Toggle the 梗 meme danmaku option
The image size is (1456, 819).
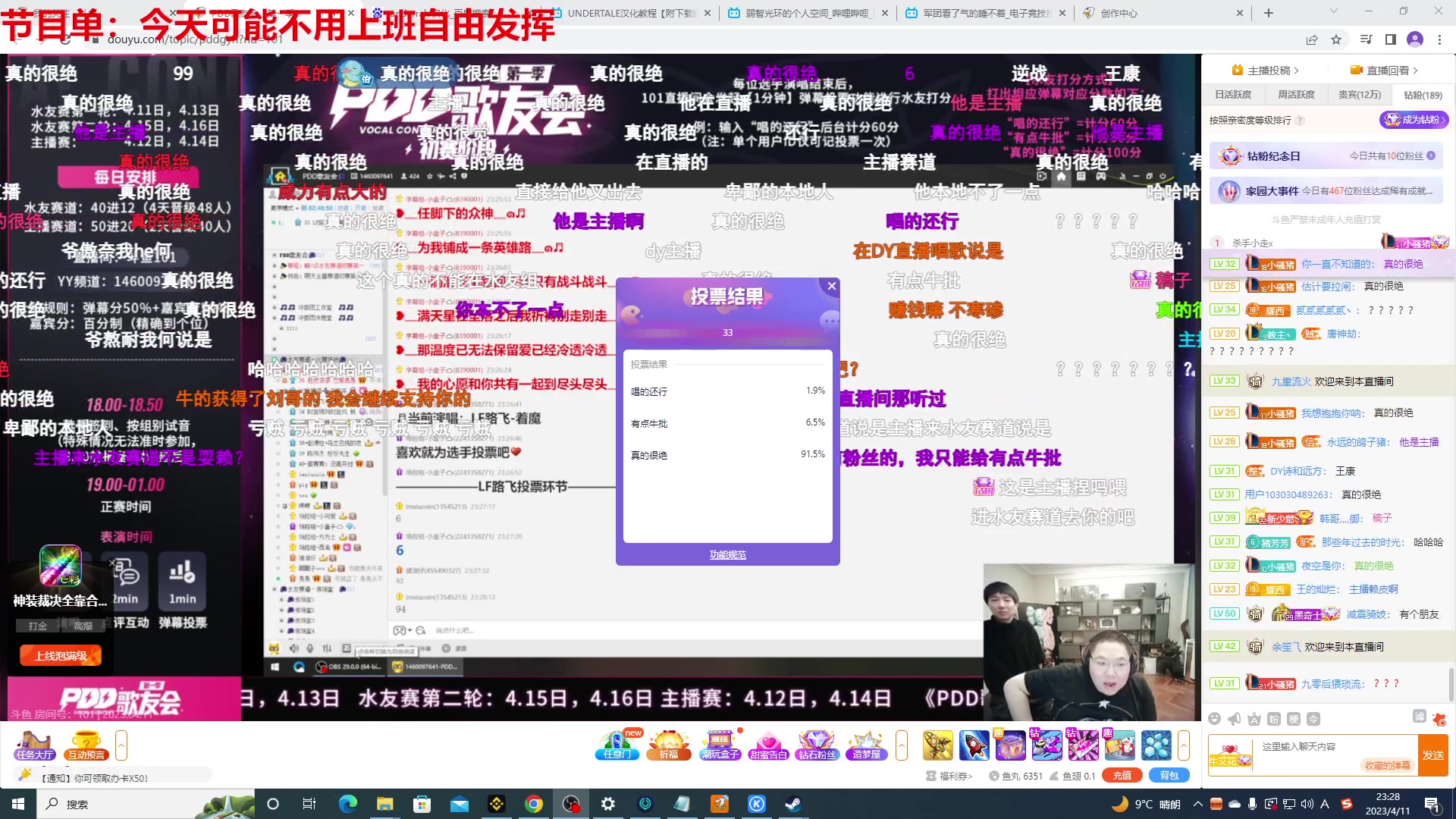tap(1294, 719)
